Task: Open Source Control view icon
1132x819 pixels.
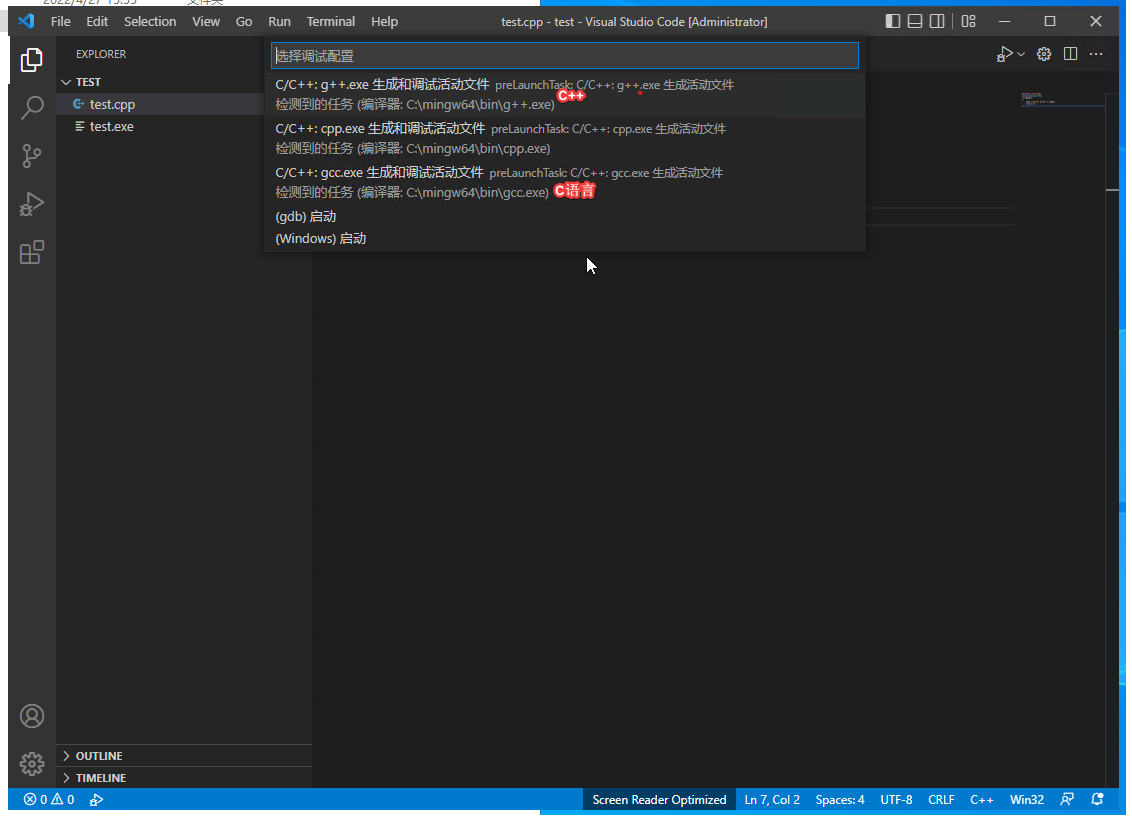Action: point(32,156)
